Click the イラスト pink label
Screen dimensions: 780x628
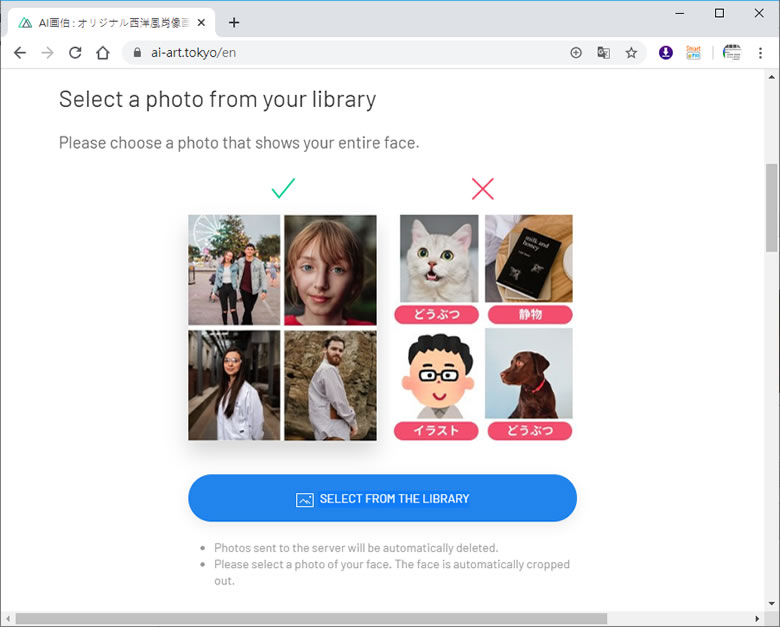click(x=436, y=430)
